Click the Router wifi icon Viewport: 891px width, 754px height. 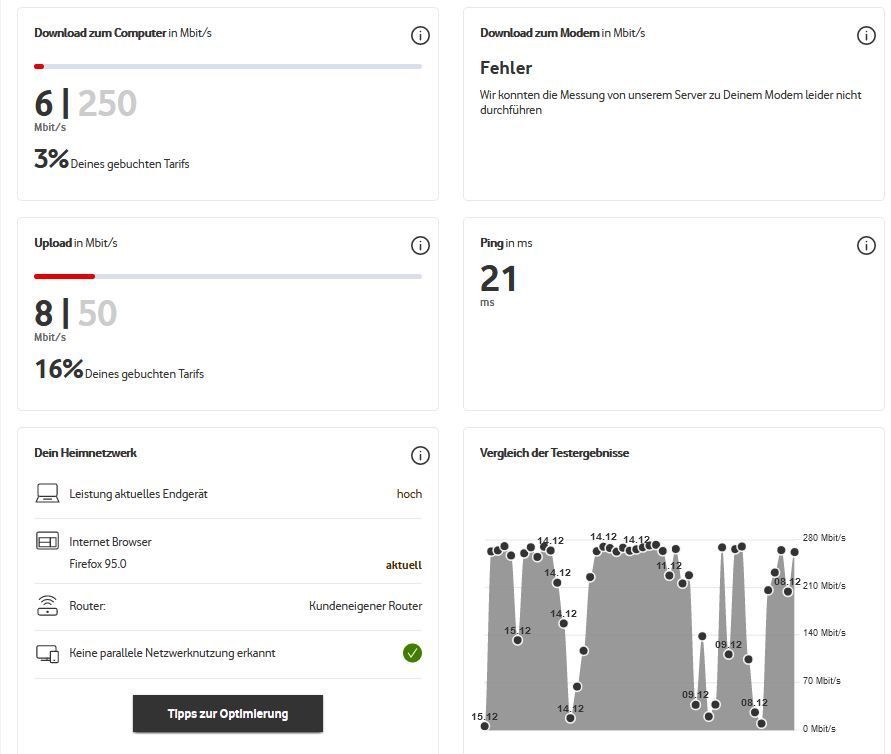click(x=47, y=606)
